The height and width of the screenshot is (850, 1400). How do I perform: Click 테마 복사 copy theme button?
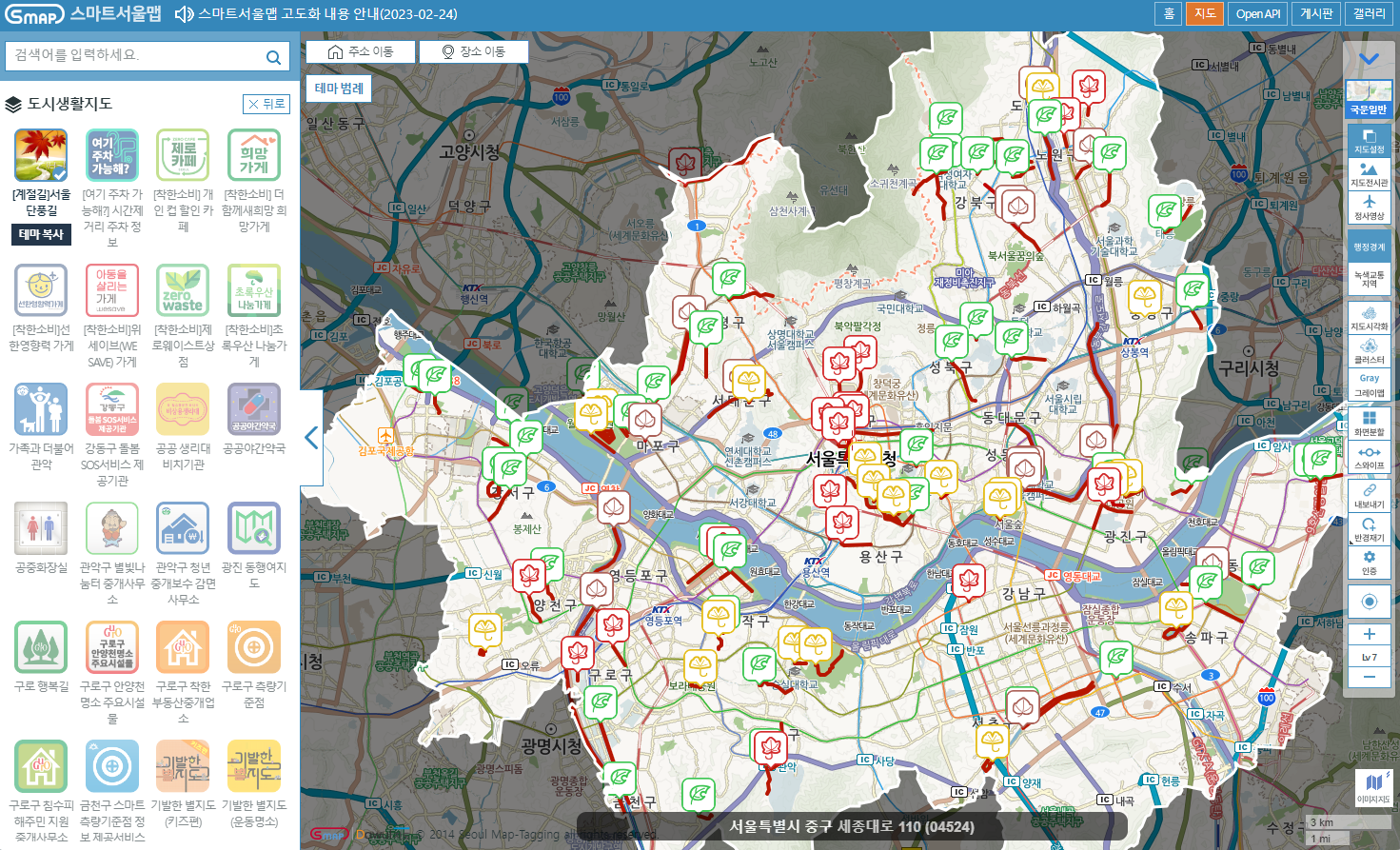point(41,234)
